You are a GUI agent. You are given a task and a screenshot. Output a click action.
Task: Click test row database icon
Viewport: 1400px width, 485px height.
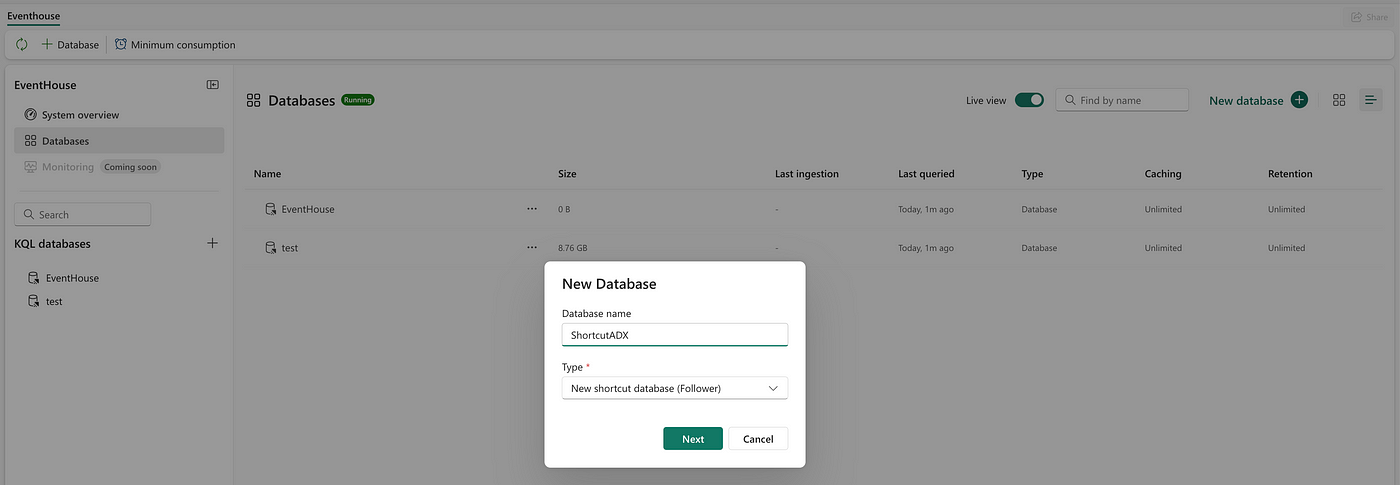270,248
